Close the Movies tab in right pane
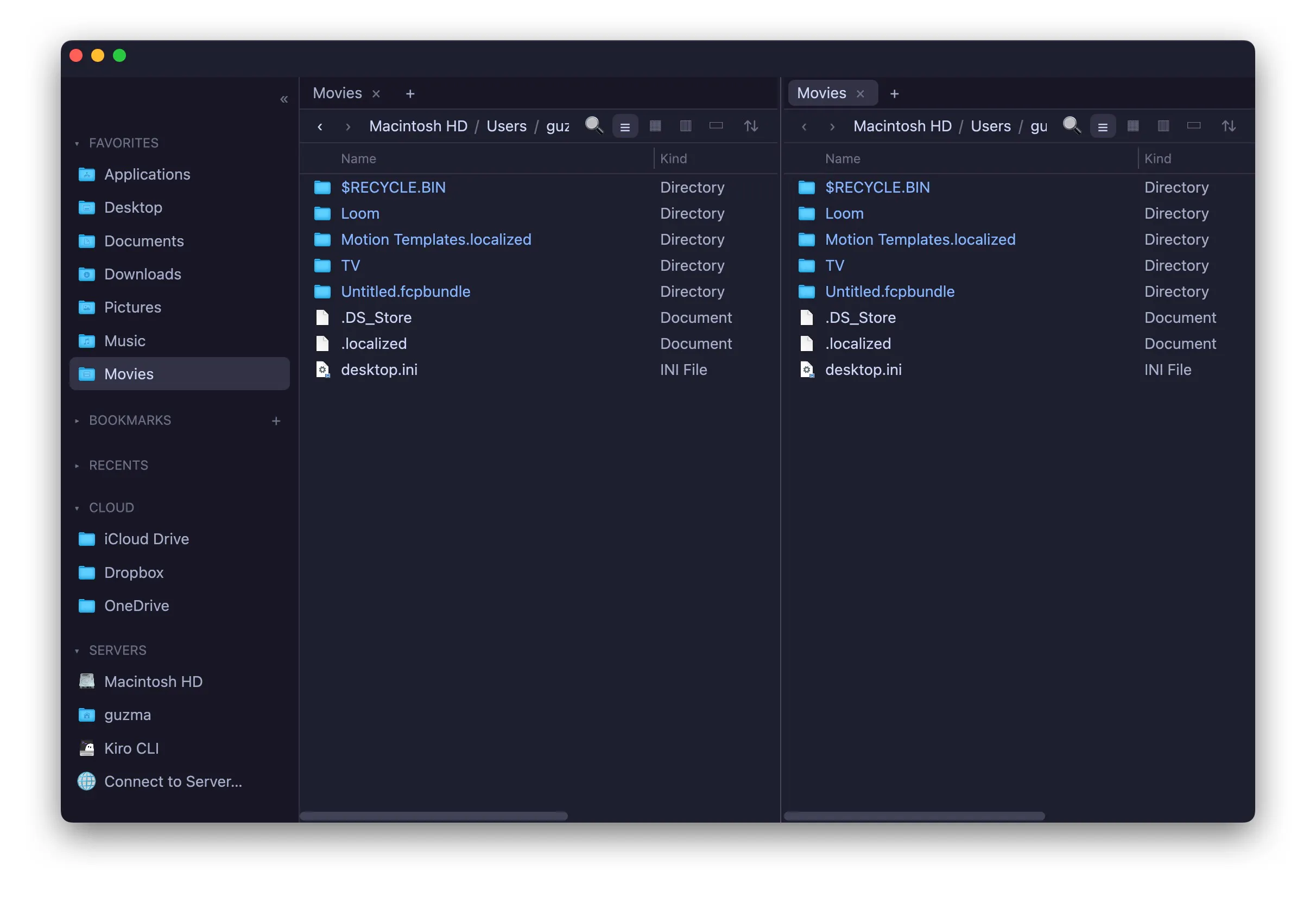Screen dimensions: 1316x904 [860, 94]
